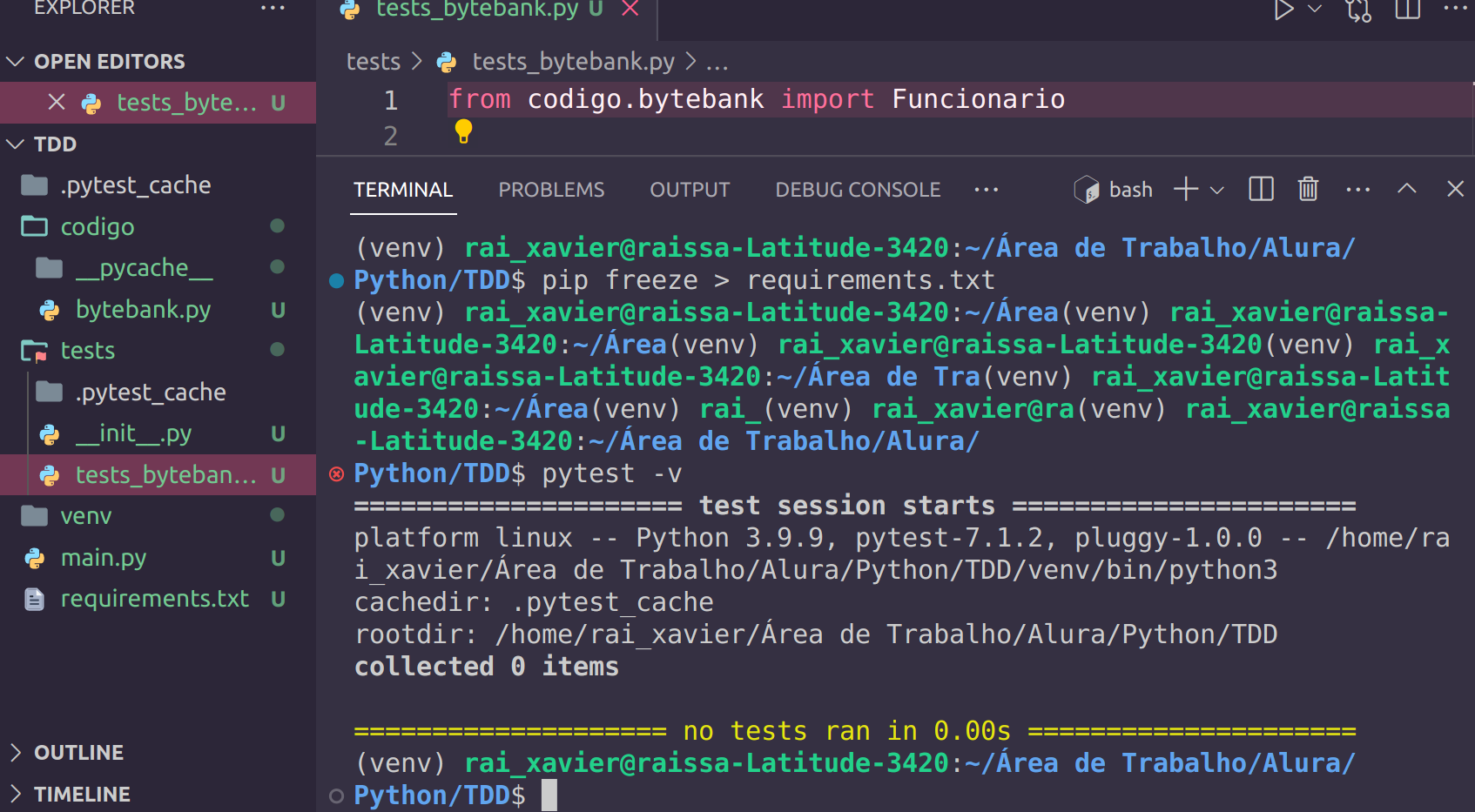The image size is (1475, 812).
Task: Open the launch profile dropdown chevron
Action: coord(1217,190)
